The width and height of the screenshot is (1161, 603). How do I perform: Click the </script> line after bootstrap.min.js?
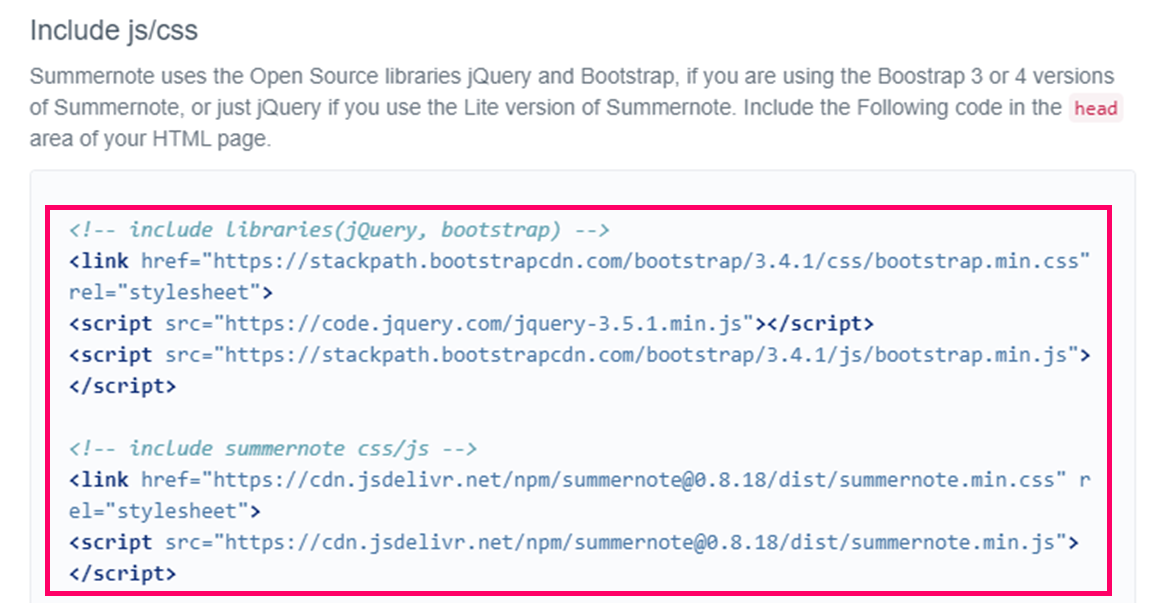[123, 386]
